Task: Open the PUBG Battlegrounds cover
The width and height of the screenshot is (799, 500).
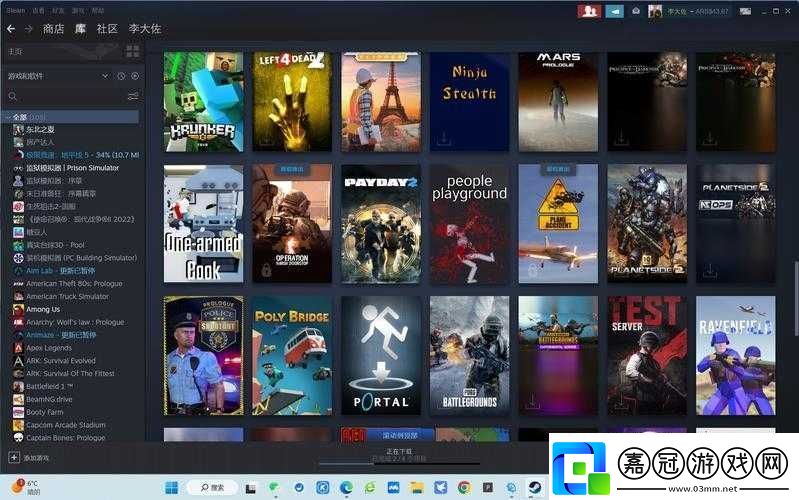Action: [469, 355]
